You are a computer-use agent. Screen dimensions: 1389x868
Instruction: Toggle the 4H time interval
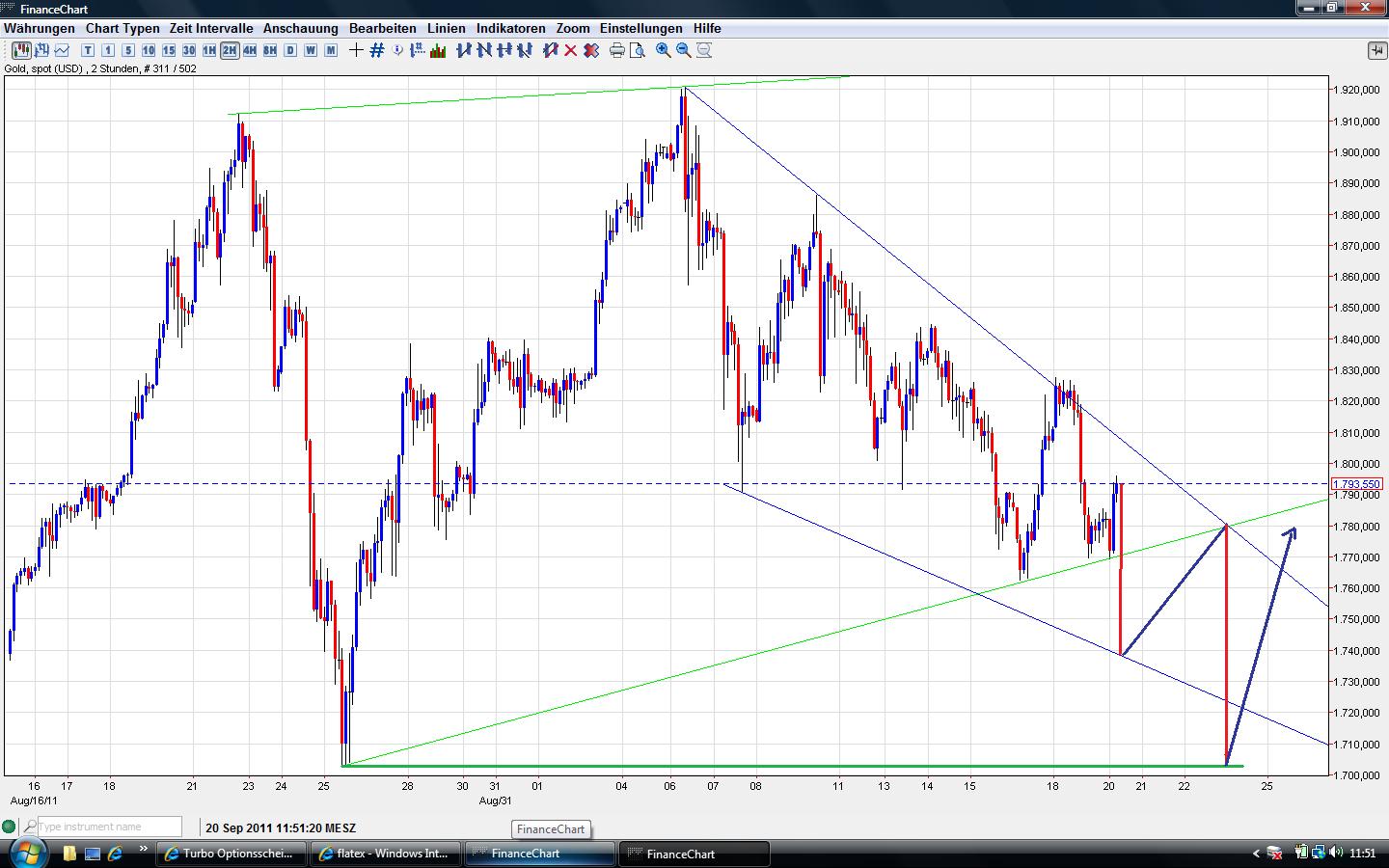click(250, 50)
